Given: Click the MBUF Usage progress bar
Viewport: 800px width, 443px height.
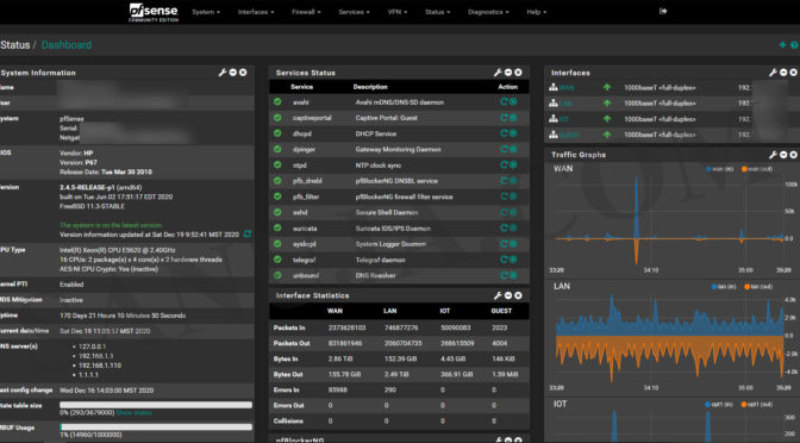Looking at the screenshot, I should coord(156,427).
